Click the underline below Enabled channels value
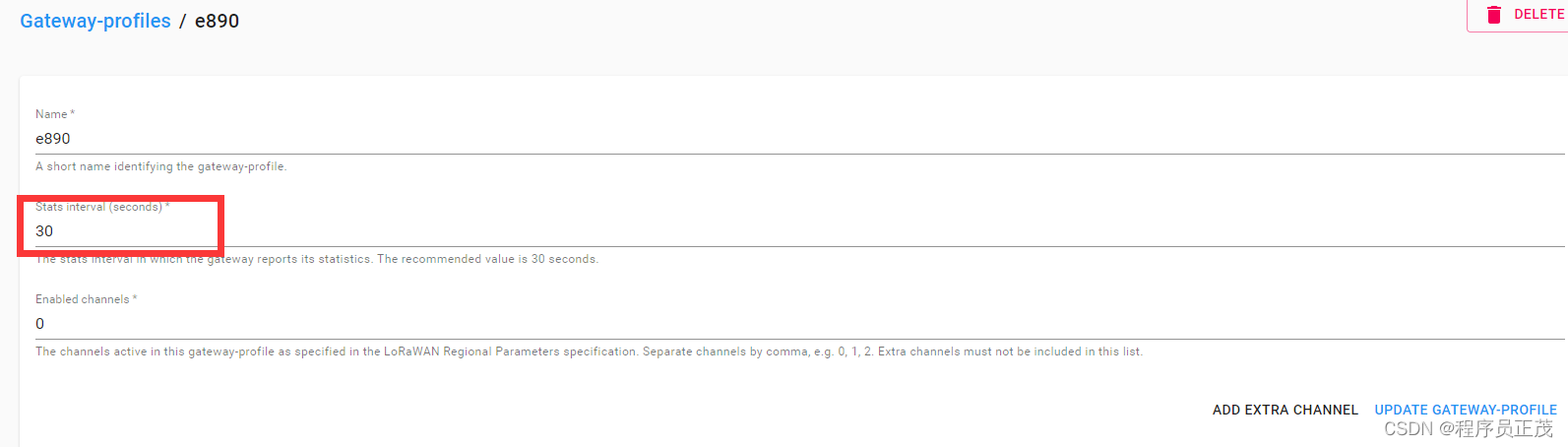Screen dimensions: 1568x447 pyautogui.click(x=799, y=339)
